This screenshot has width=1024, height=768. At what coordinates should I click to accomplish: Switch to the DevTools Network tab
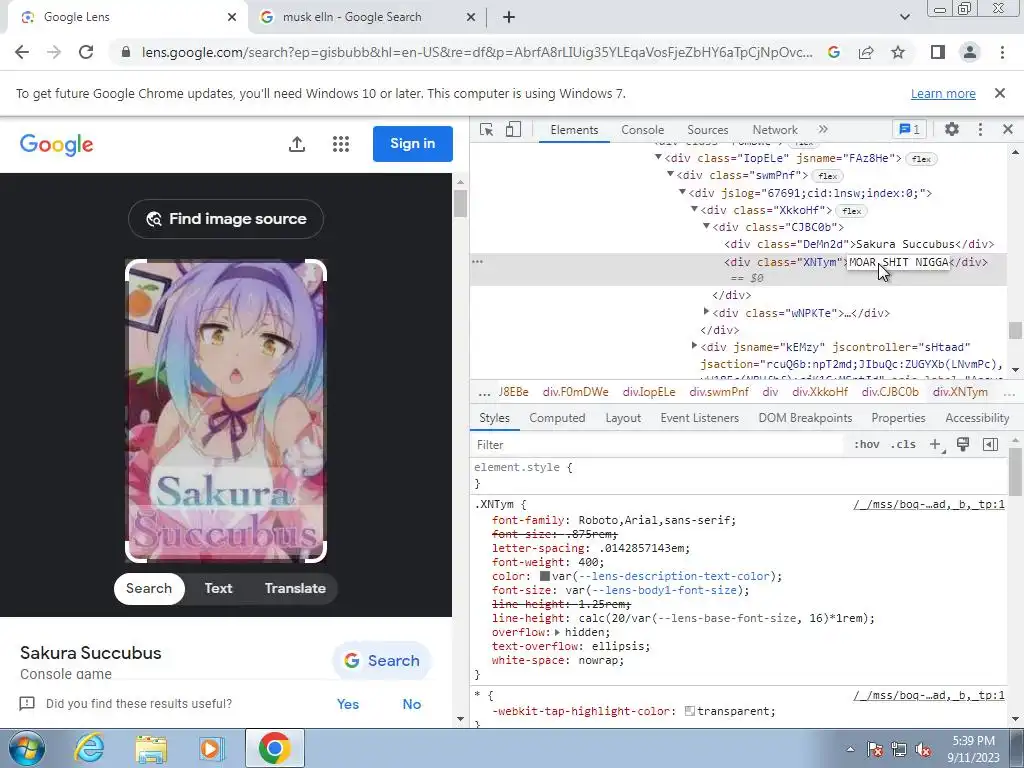pos(775,130)
